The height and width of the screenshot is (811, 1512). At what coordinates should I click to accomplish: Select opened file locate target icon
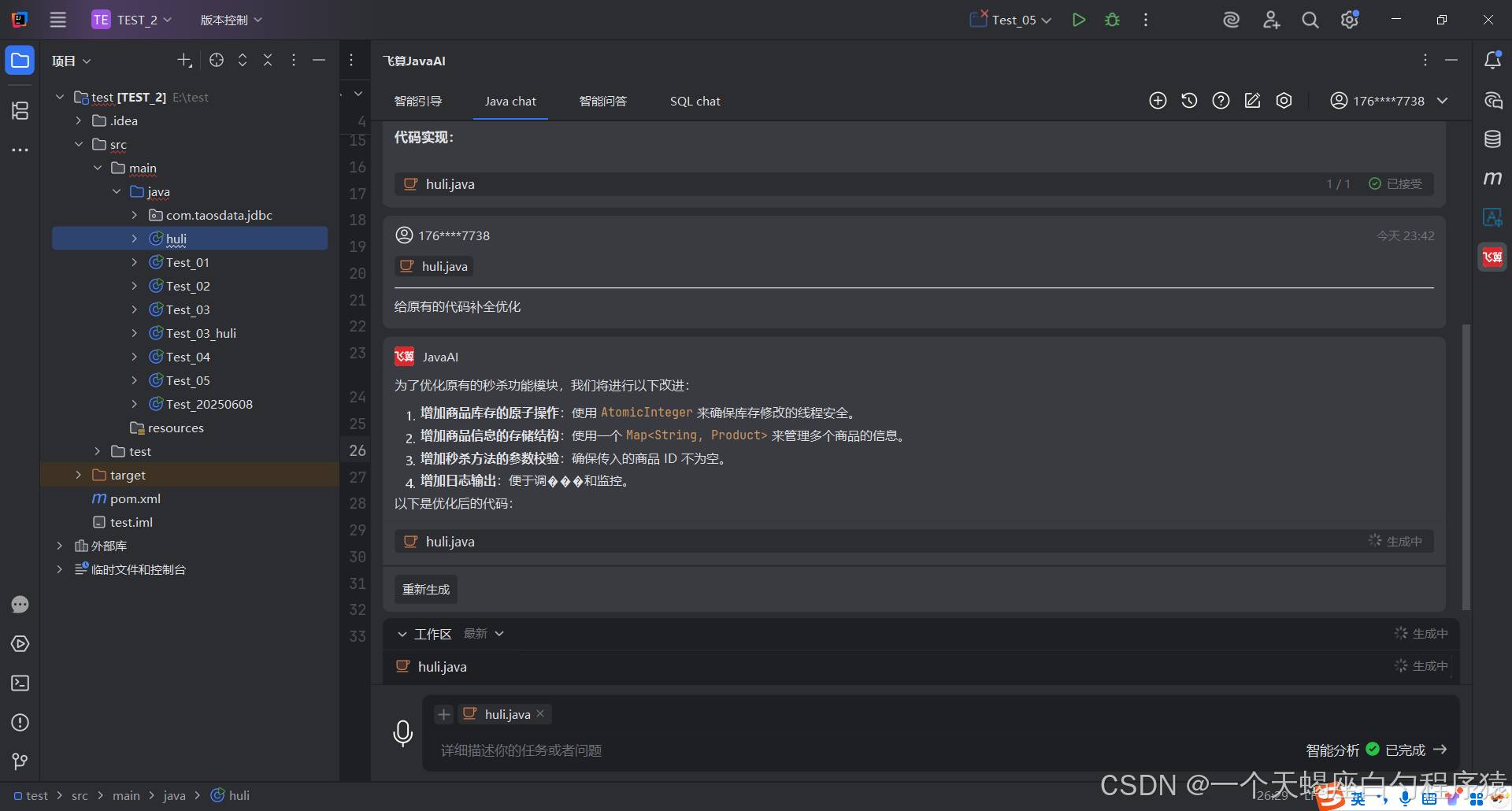[217, 61]
